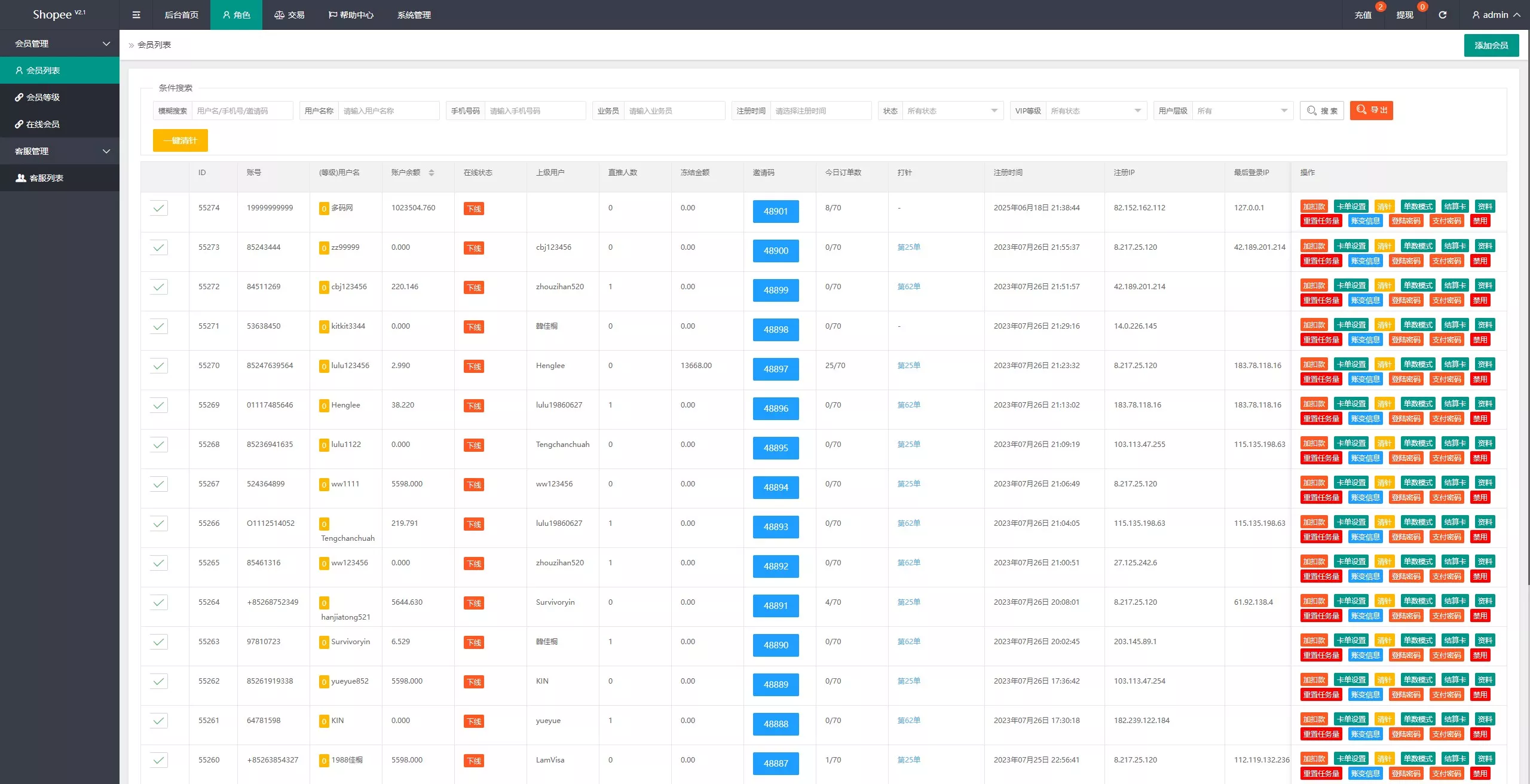
Task: Sort by 账户余额 column arrows
Action: [432, 173]
